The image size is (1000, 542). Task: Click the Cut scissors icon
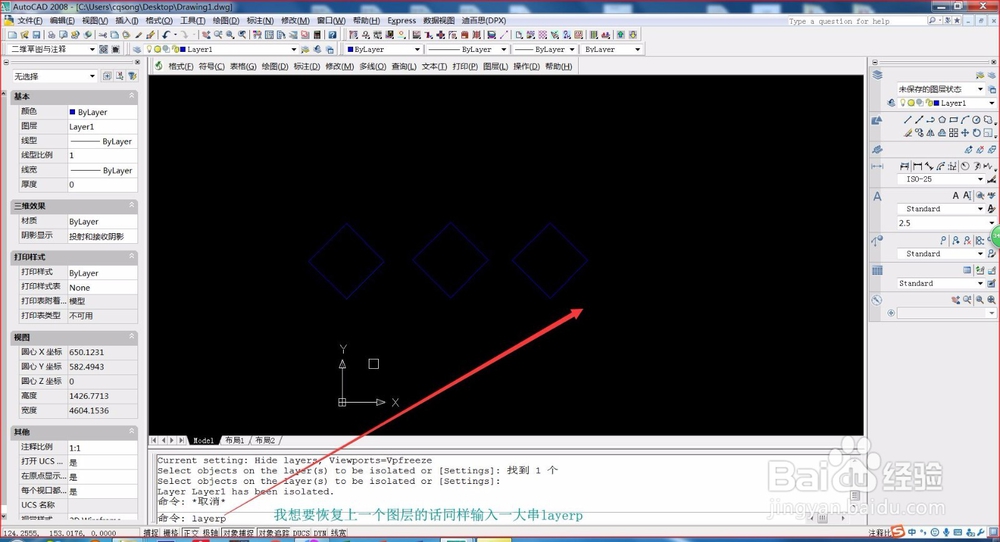tap(102, 34)
